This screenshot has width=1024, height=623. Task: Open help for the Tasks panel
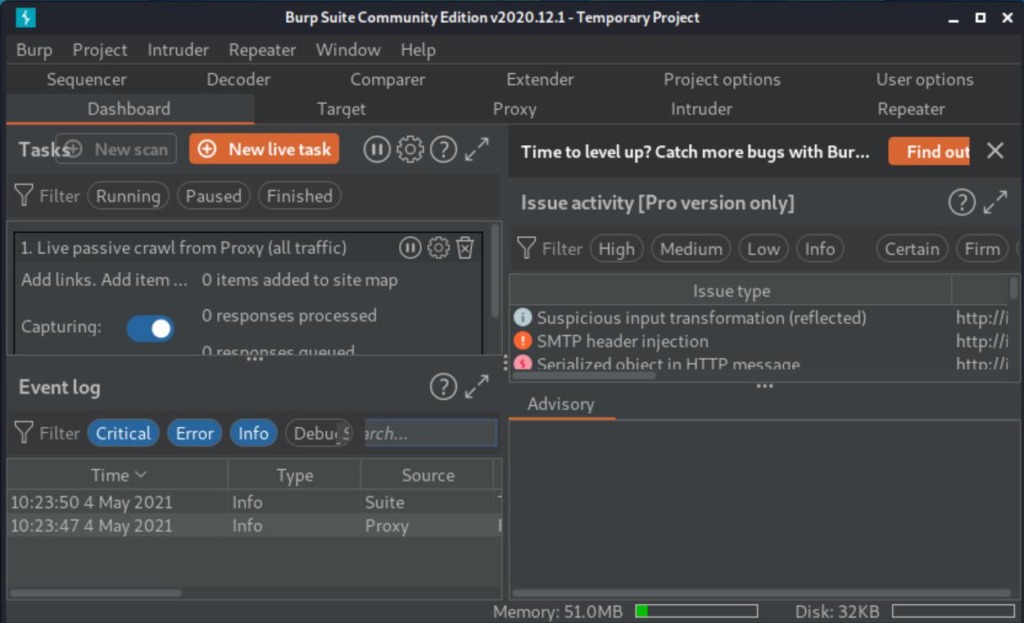[443, 150]
